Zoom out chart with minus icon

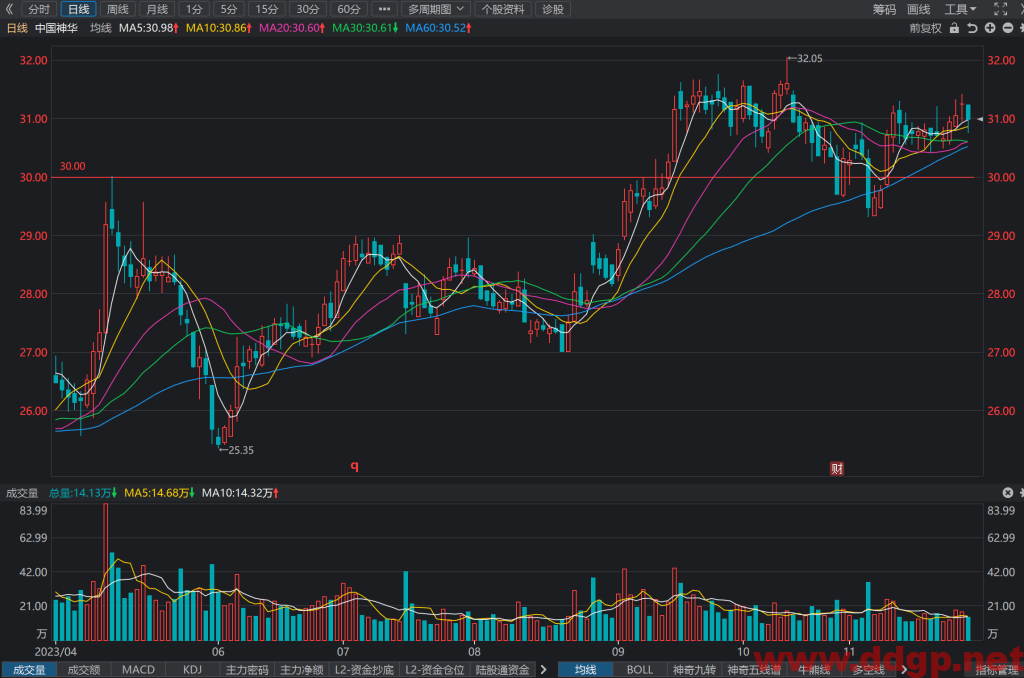(1008, 28)
